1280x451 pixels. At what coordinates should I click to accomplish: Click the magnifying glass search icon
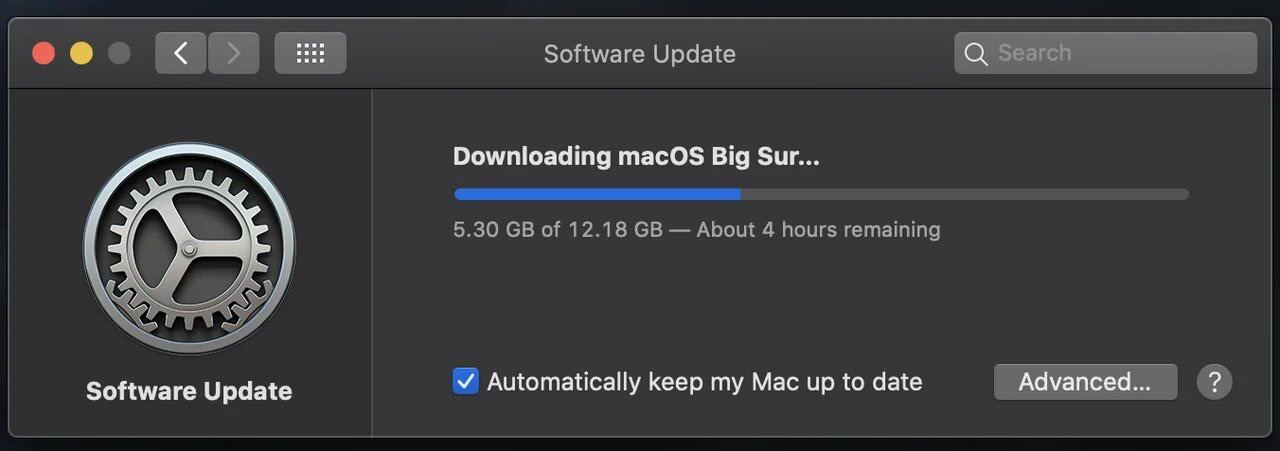pos(977,54)
